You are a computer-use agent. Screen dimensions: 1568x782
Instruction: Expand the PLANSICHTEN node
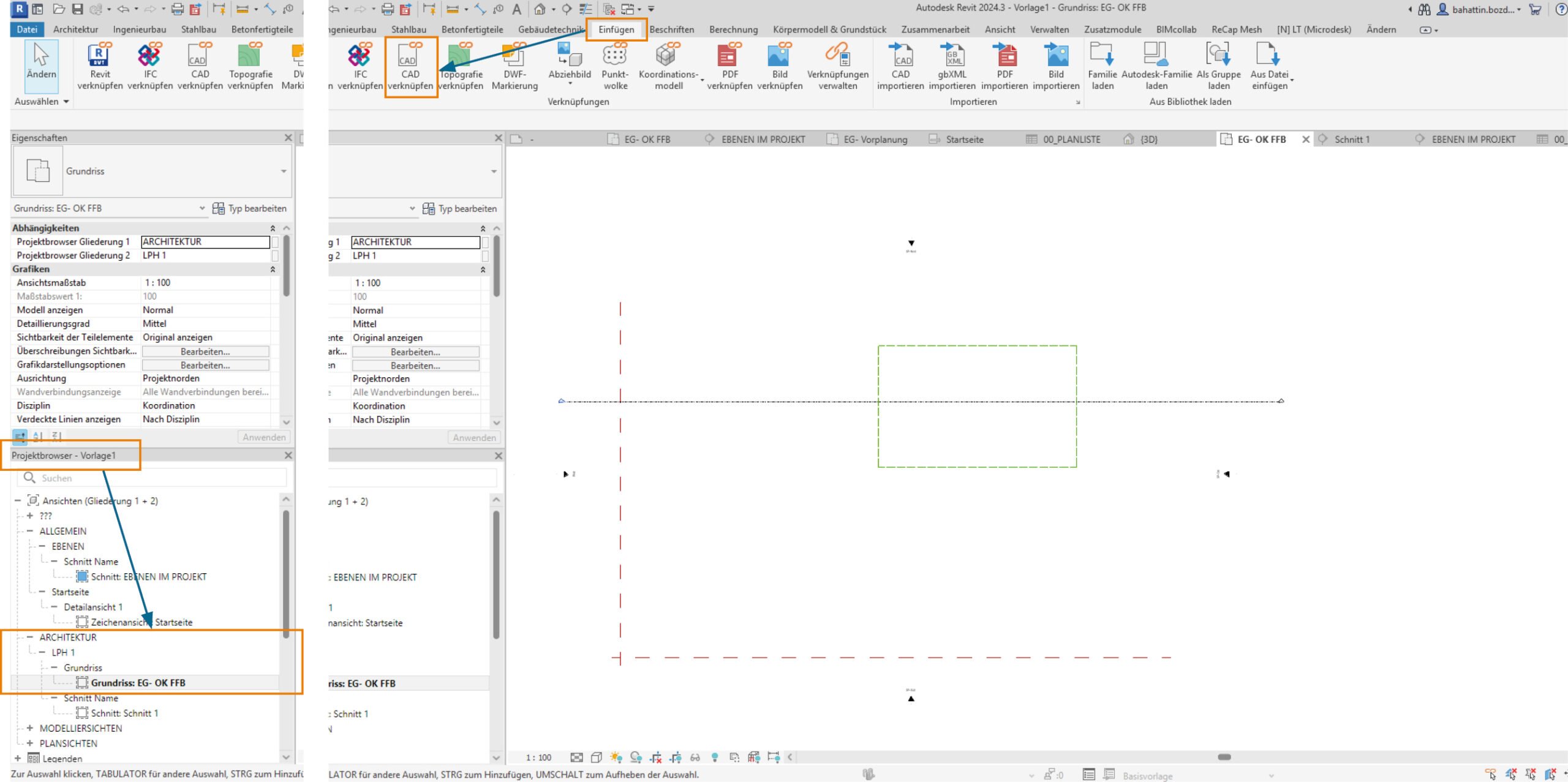29,743
